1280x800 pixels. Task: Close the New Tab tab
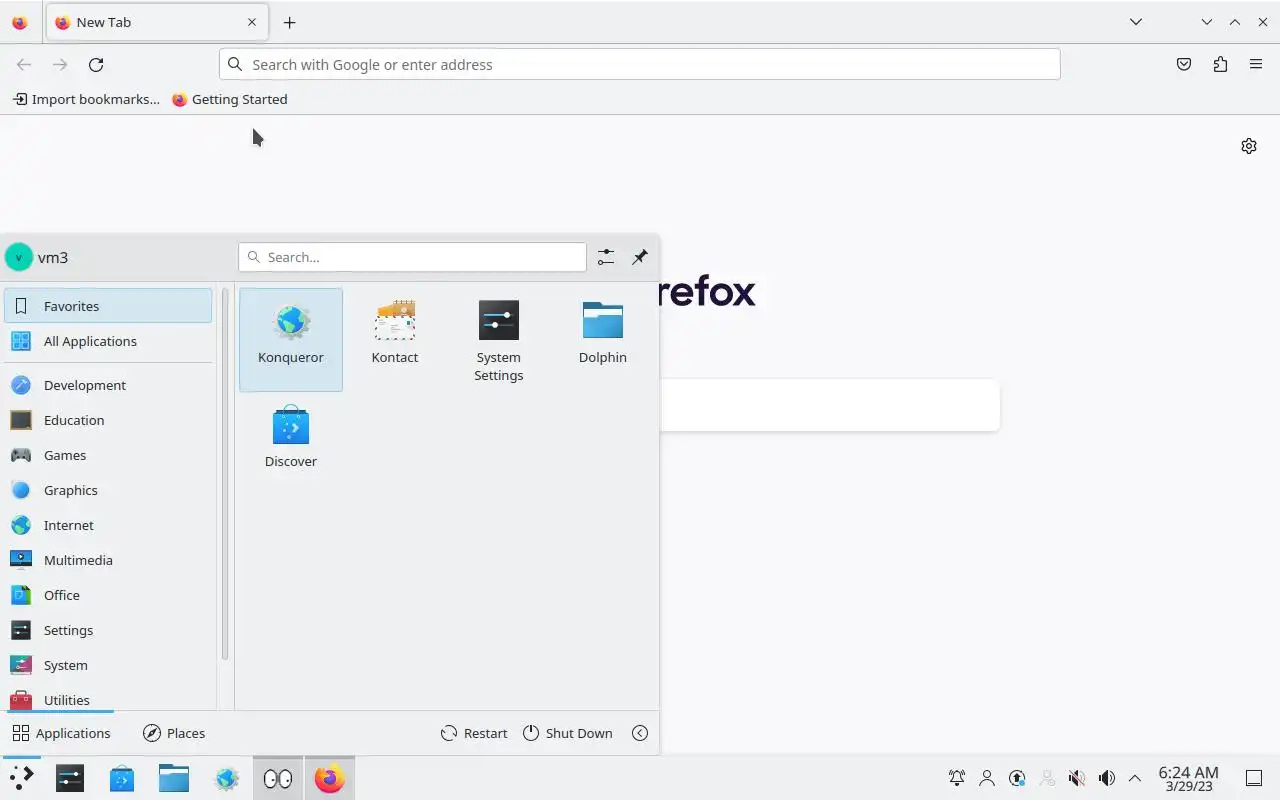click(x=252, y=22)
